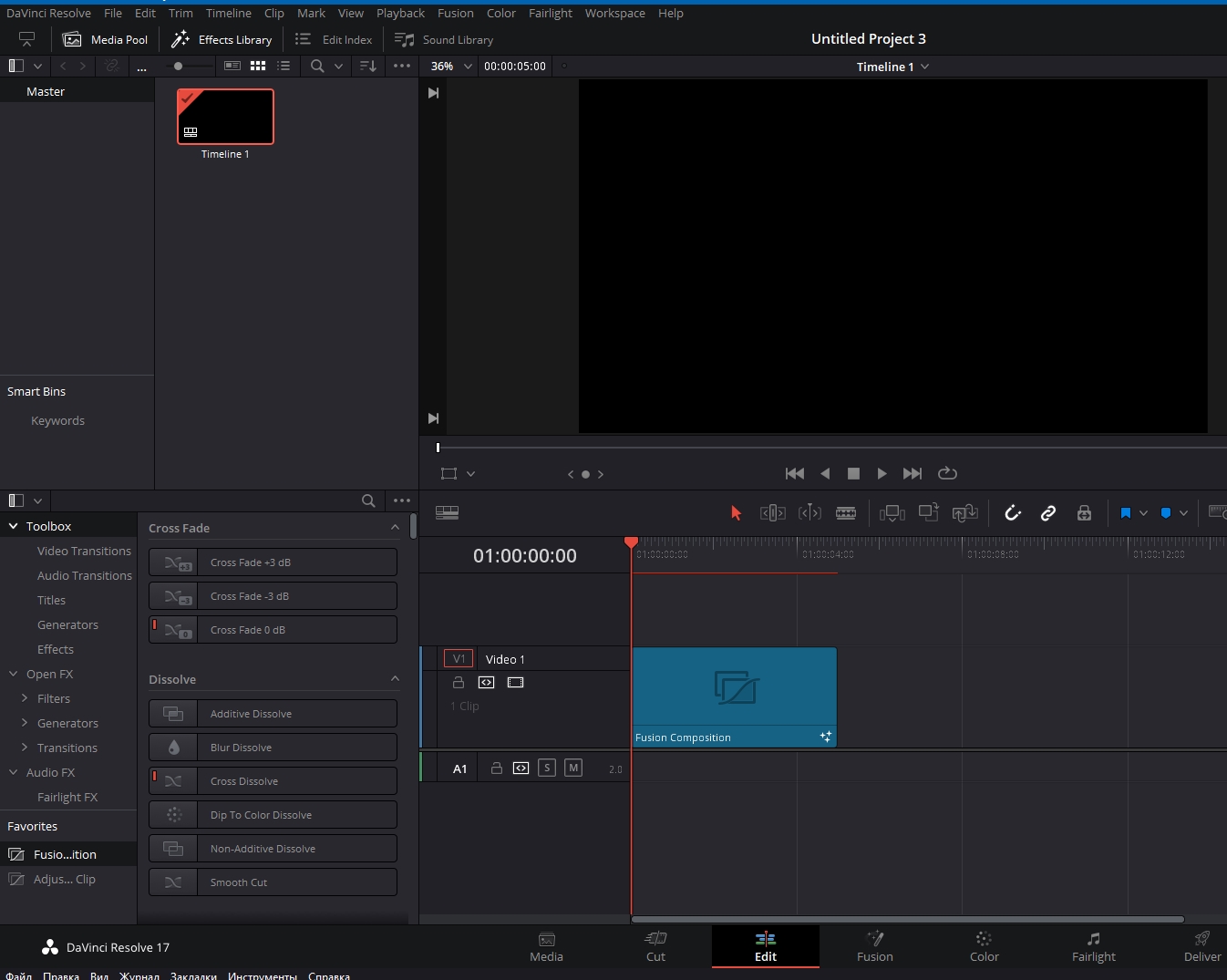Lock the Video 1 track
Screen dimensions: 1227x980
(x=459, y=683)
